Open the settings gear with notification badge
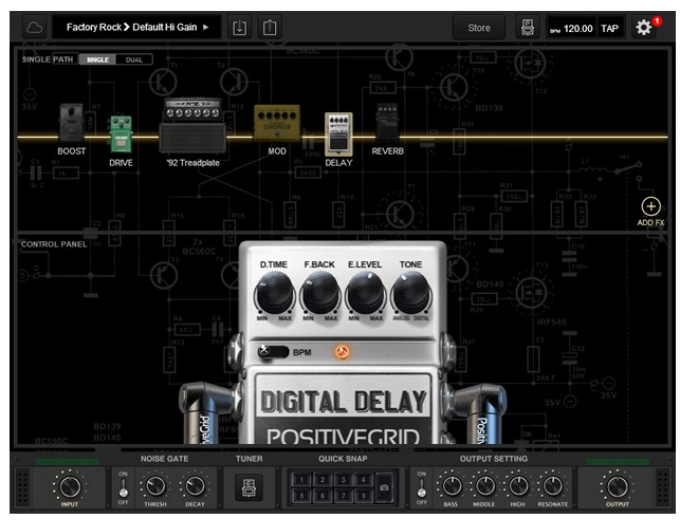This screenshot has height=528, width=682. [x=644, y=28]
